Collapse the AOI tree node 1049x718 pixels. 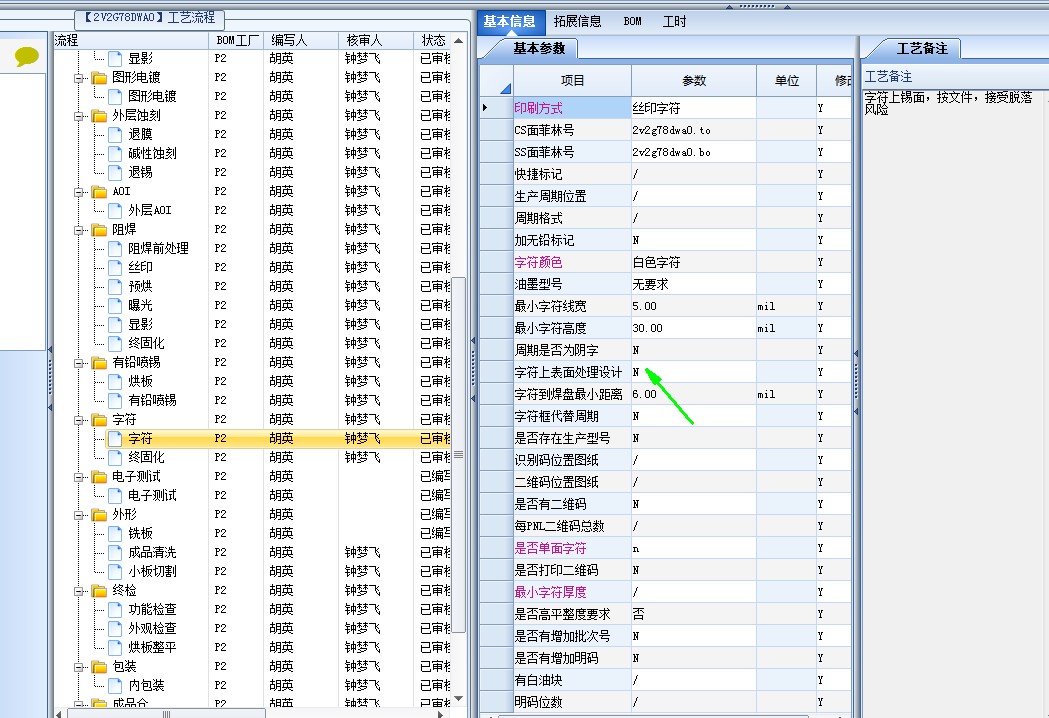tap(79, 192)
